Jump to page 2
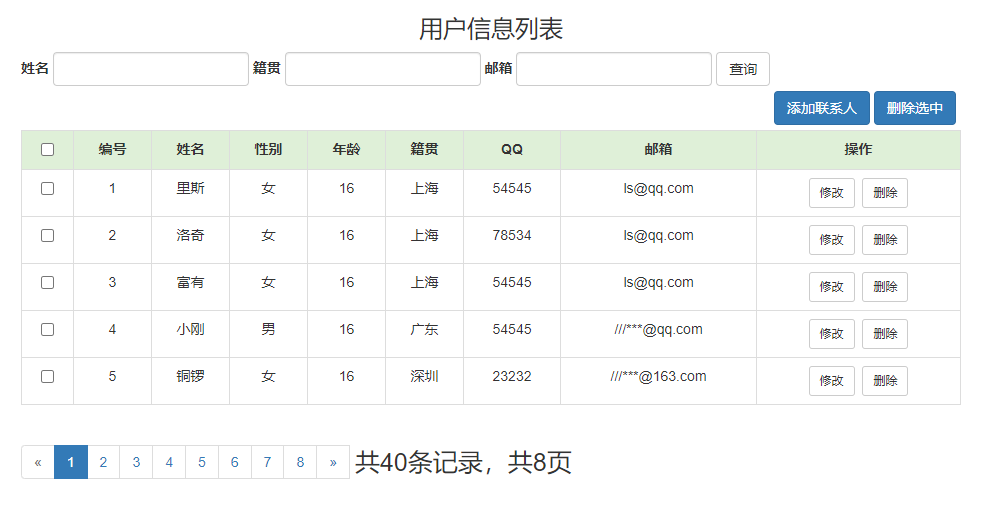Image resolution: width=991 pixels, height=510 pixels. [104, 462]
